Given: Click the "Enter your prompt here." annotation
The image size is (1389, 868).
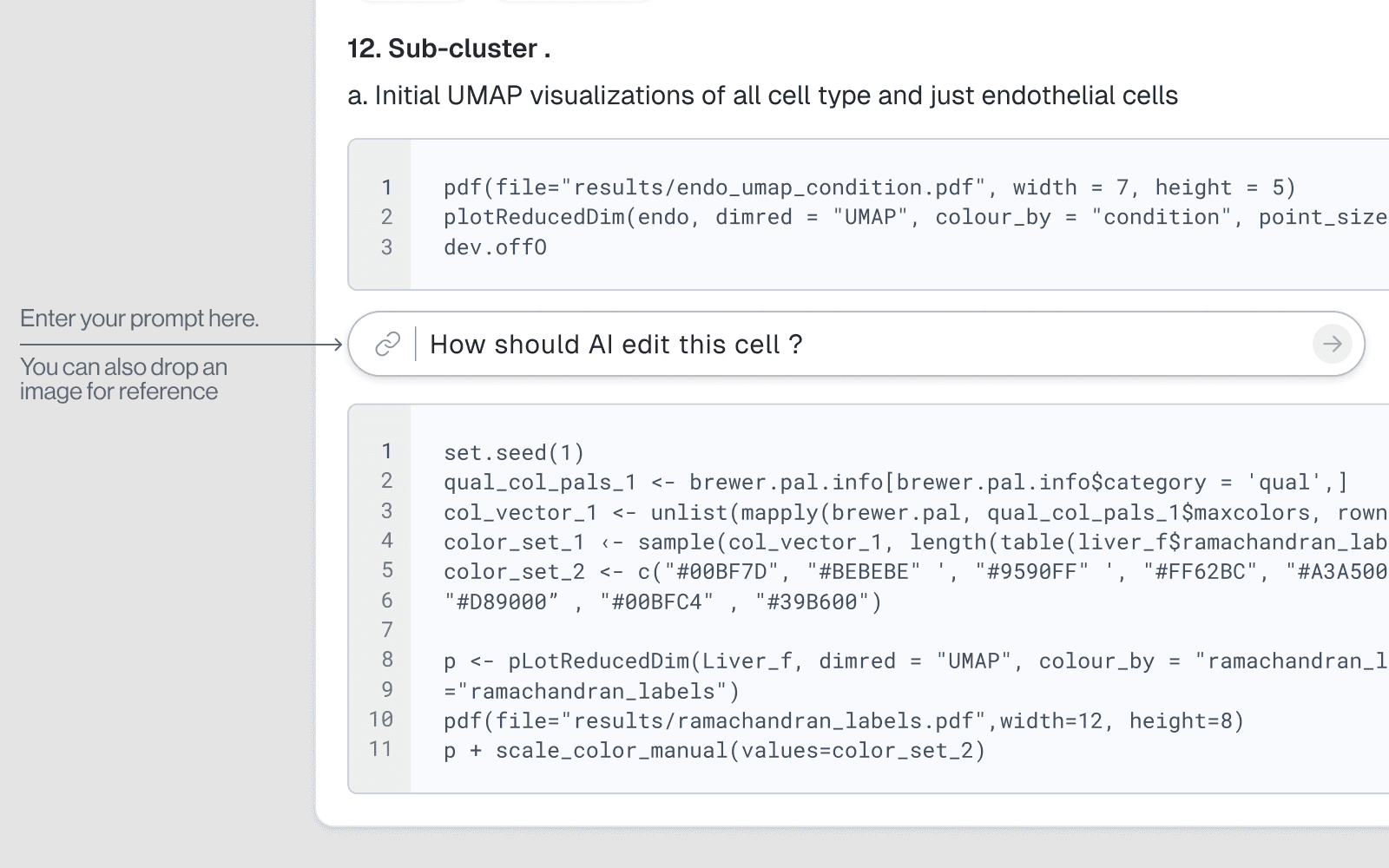Looking at the screenshot, I should click(x=139, y=319).
